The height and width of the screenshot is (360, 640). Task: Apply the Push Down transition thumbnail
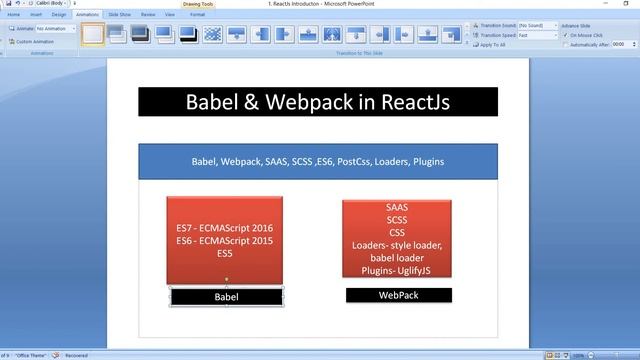coord(356,34)
